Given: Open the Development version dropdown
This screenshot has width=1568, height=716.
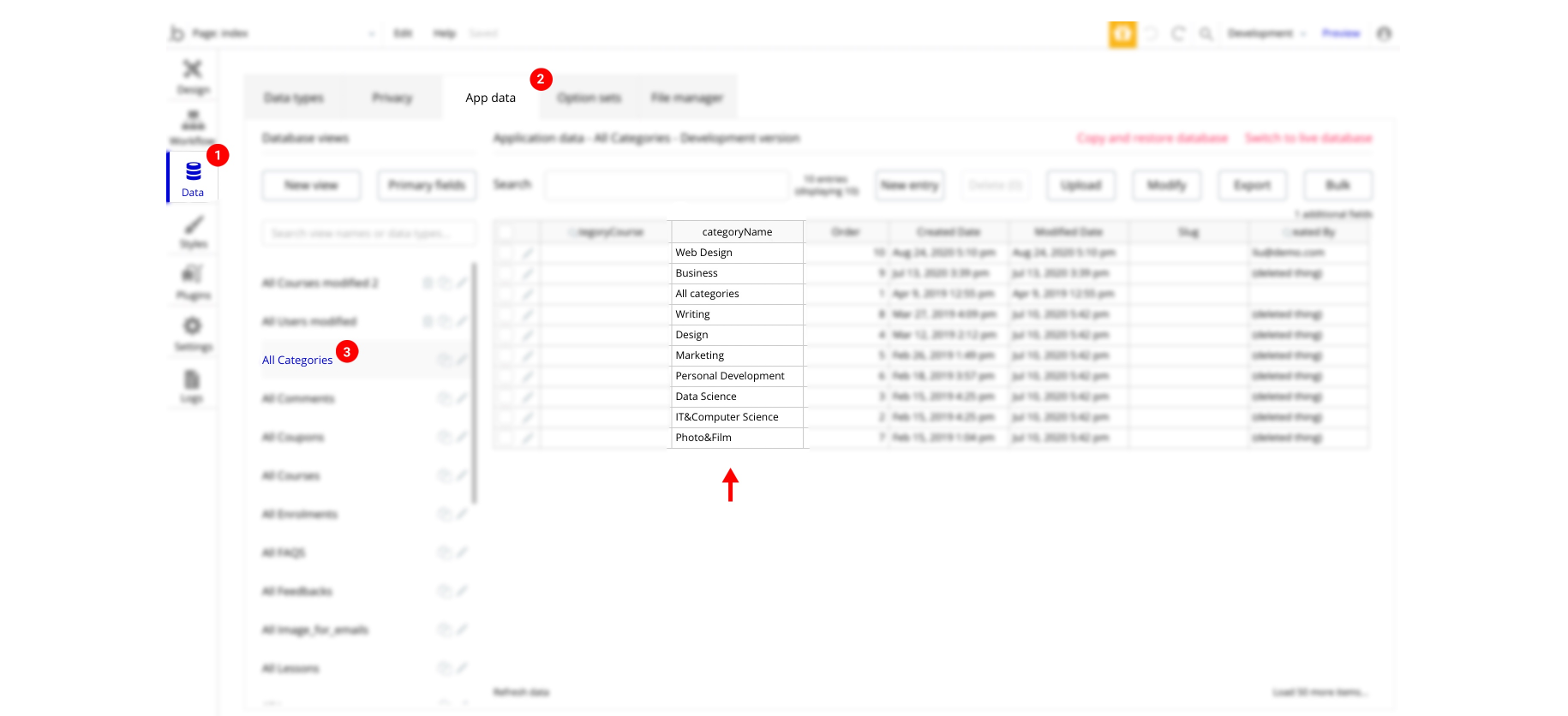Looking at the screenshot, I should 1266,33.
